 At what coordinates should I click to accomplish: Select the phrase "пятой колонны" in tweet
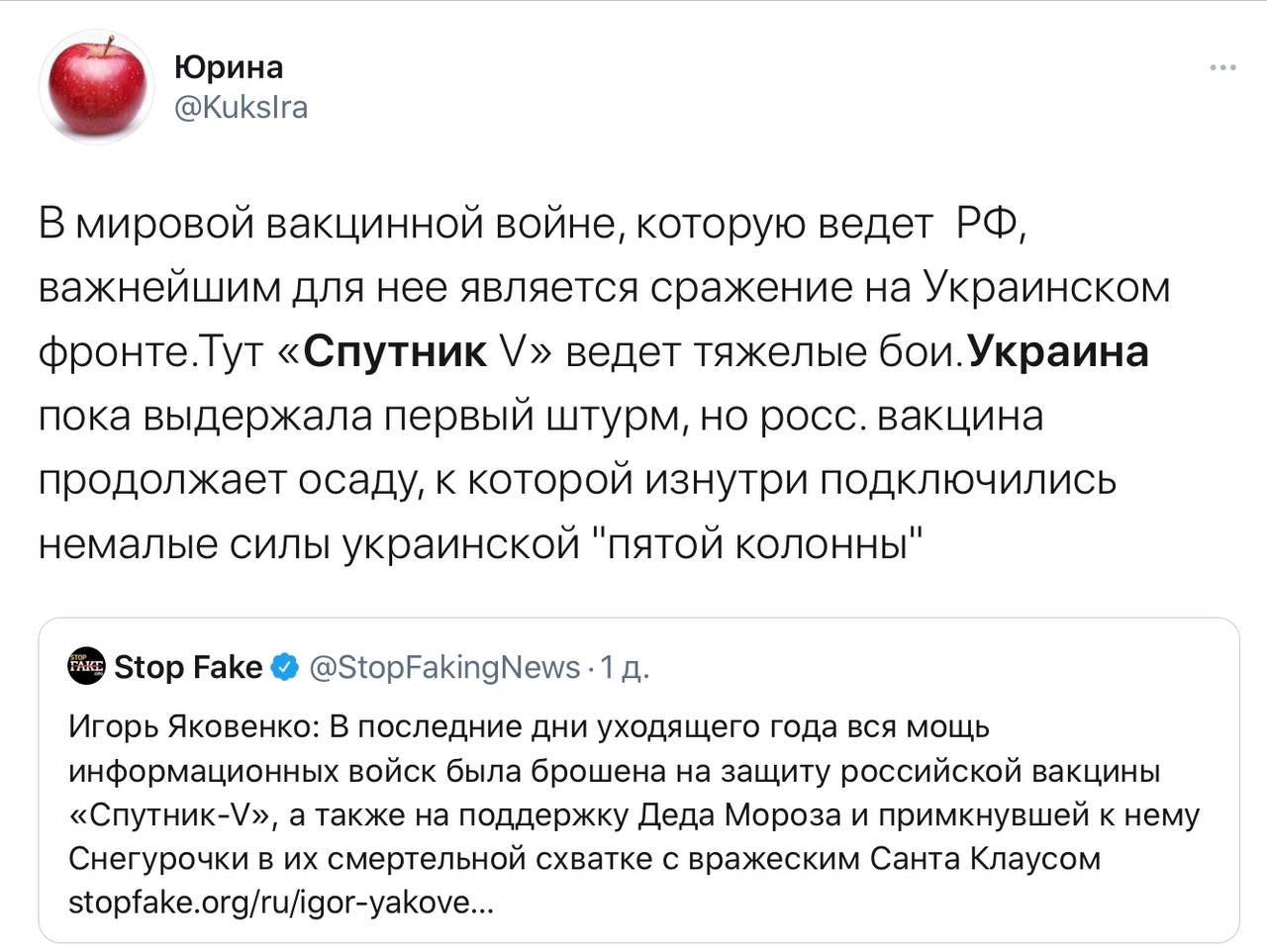click(764, 543)
